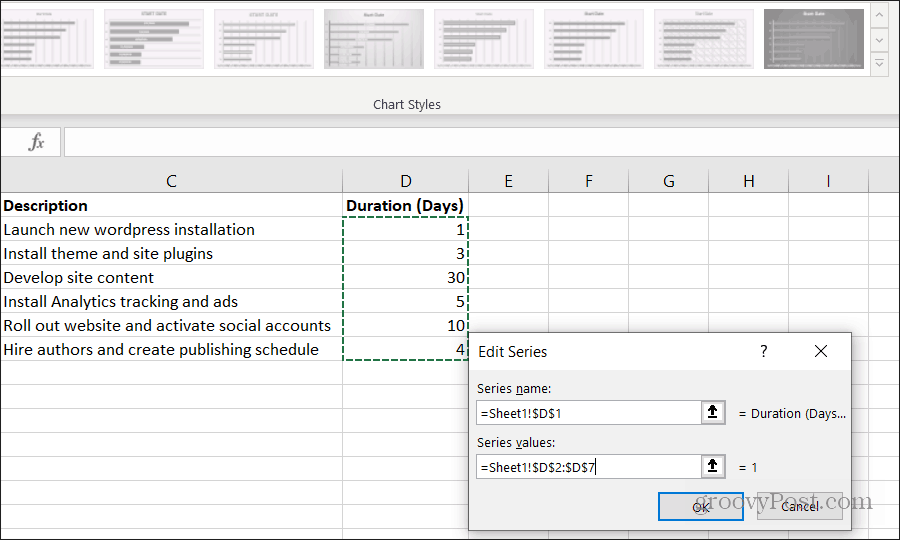The width and height of the screenshot is (900, 540).
Task: Click into the formula bar
Action: point(481,142)
